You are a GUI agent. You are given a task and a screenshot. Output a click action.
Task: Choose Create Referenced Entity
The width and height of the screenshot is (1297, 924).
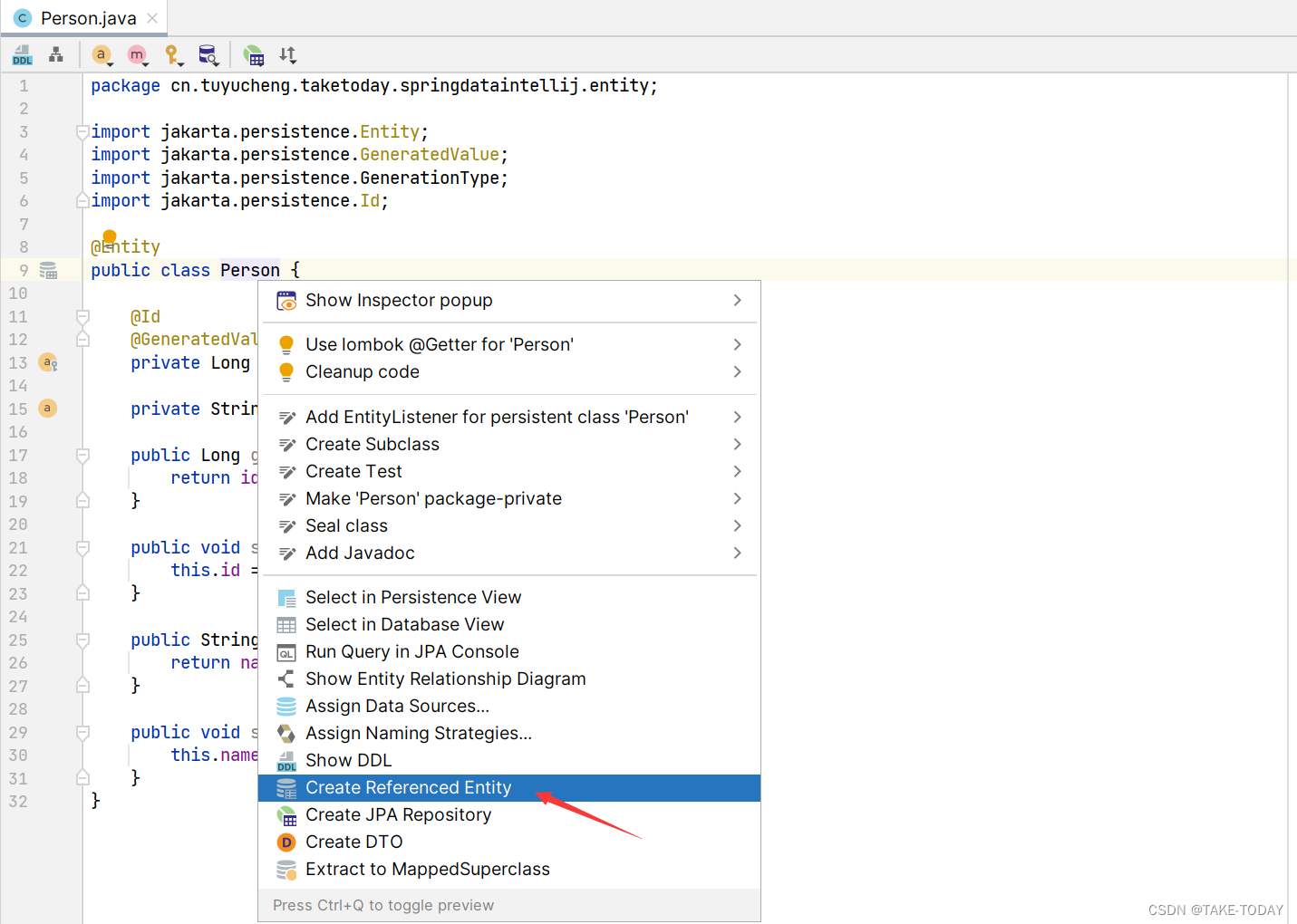[x=509, y=787]
